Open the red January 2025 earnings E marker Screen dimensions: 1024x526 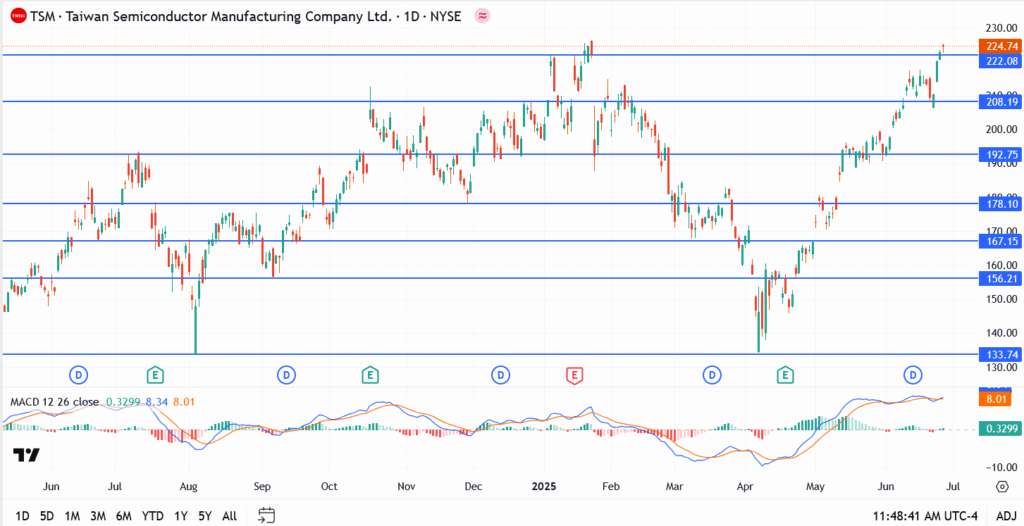574,375
